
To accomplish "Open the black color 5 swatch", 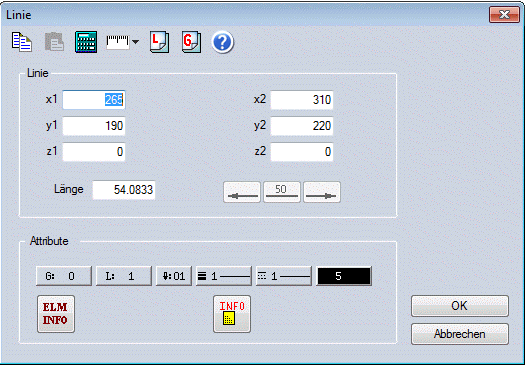I will tap(344, 276).
